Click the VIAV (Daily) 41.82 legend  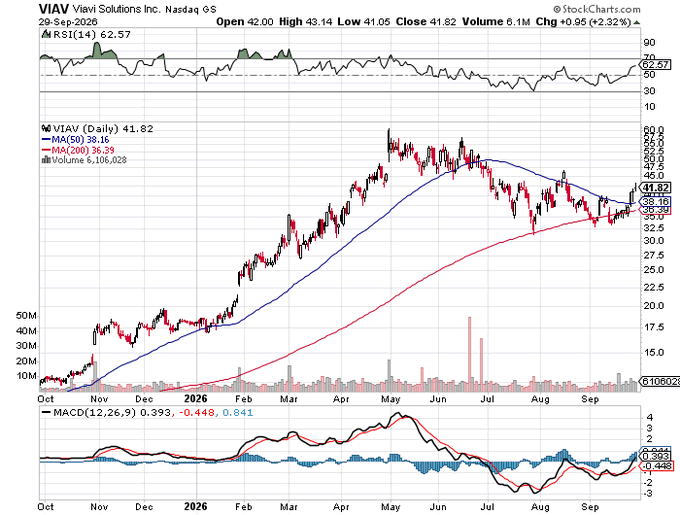pyautogui.click(x=102, y=129)
